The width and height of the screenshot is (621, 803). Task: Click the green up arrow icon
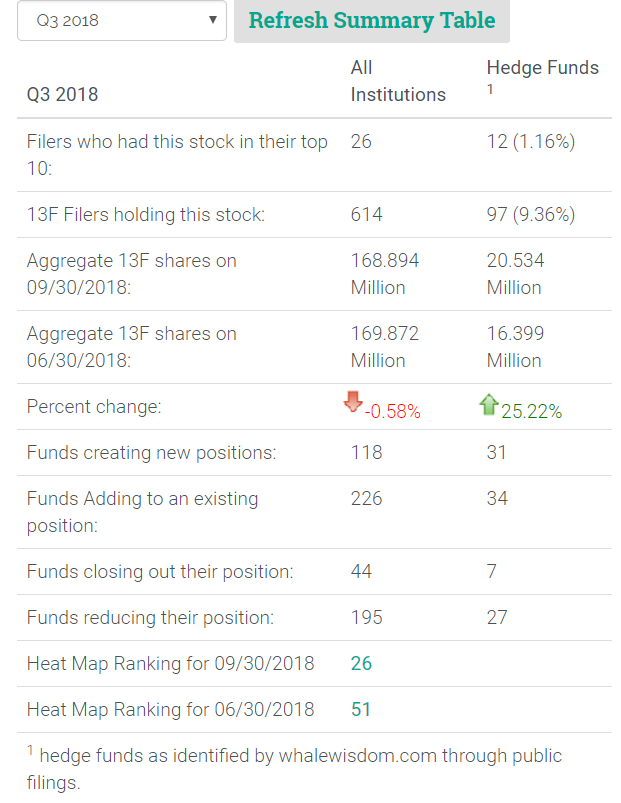(x=489, y=405)
